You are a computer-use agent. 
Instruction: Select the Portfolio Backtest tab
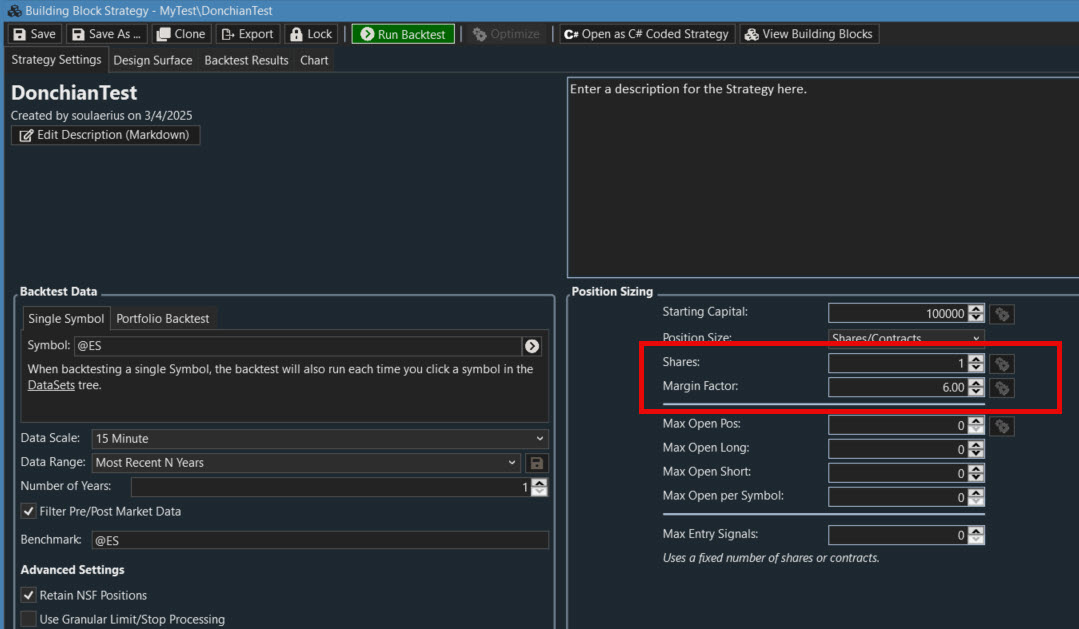coord(163,319)
